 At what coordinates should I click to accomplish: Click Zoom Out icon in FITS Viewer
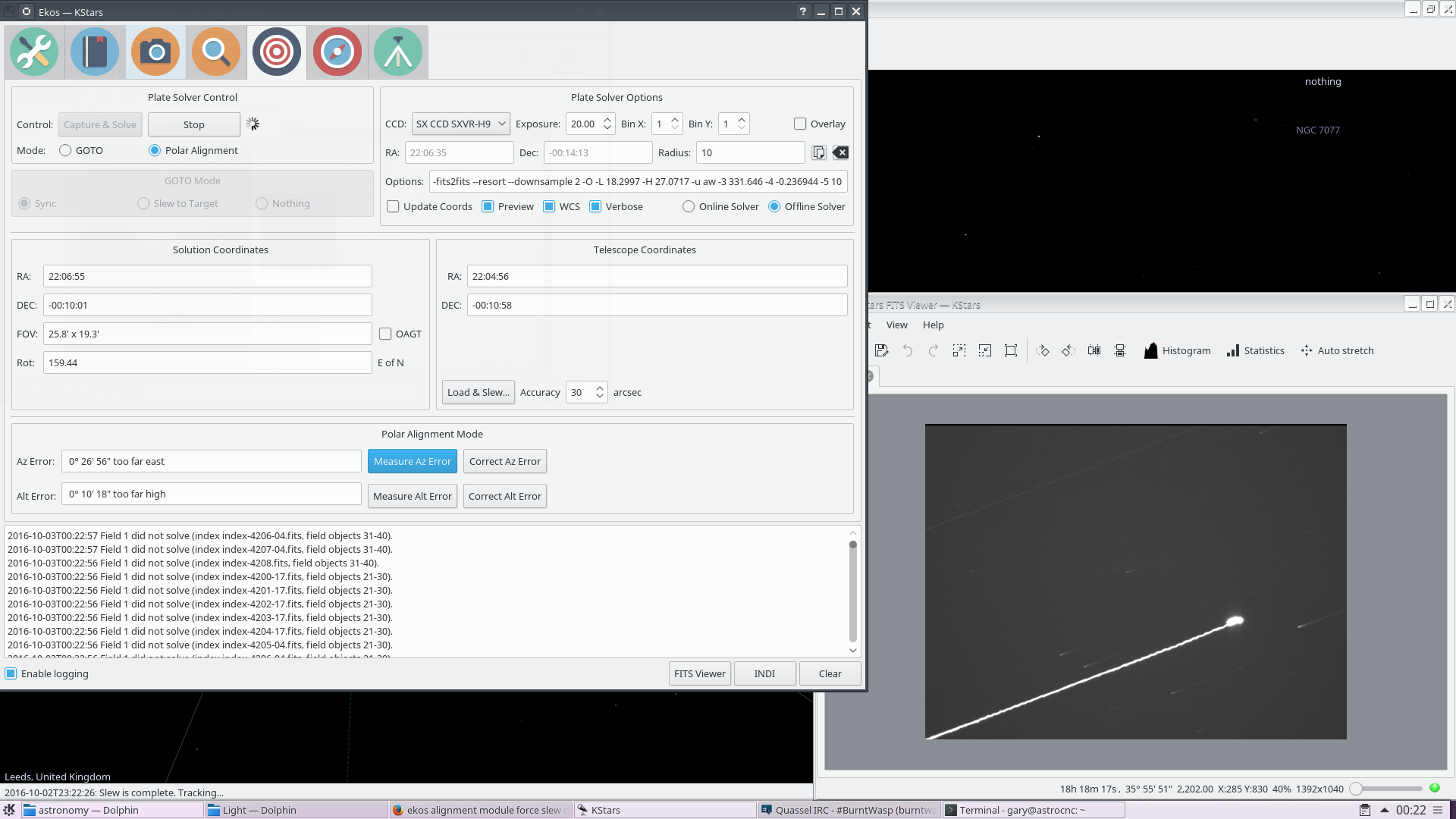[x=985, y=350]
